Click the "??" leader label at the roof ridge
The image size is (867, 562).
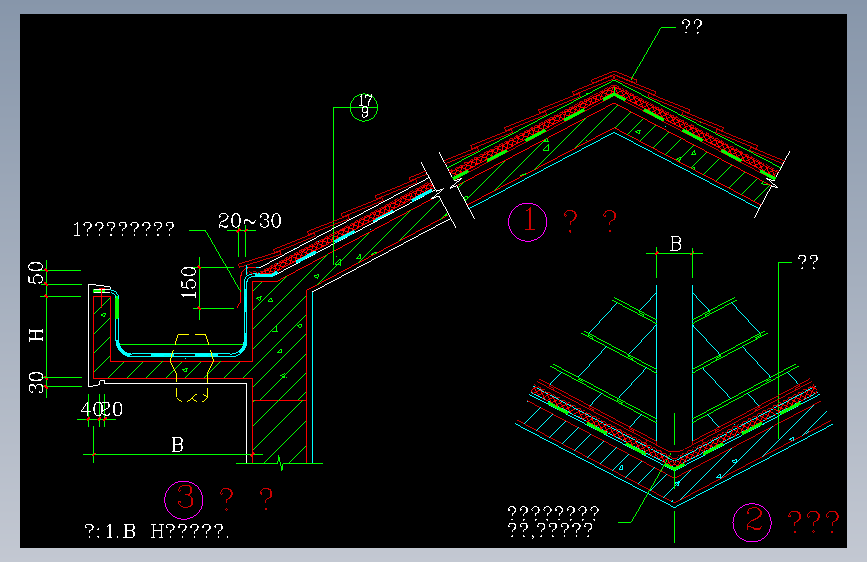(692, 27)
